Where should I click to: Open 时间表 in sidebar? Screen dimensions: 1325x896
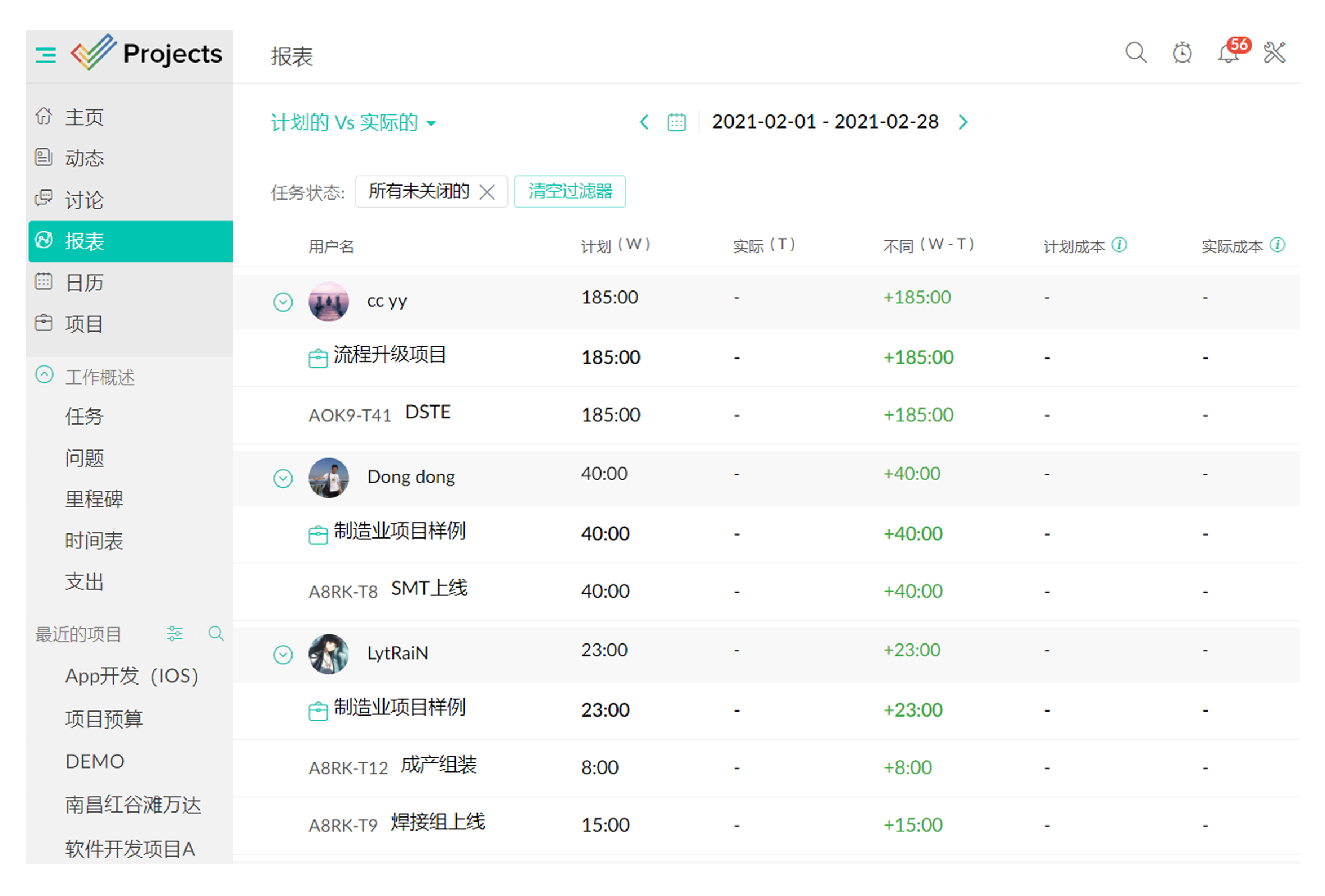pos(94,540)
